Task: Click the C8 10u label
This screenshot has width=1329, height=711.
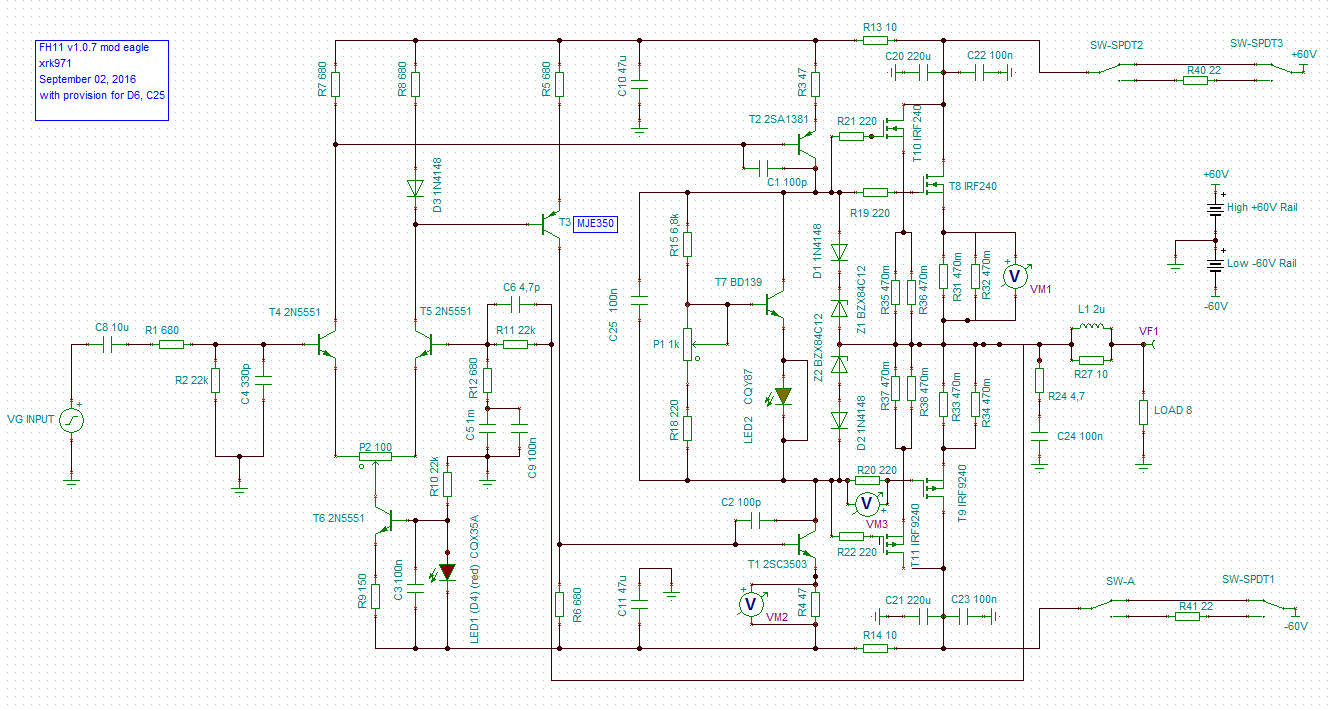Action: point(113,327)
